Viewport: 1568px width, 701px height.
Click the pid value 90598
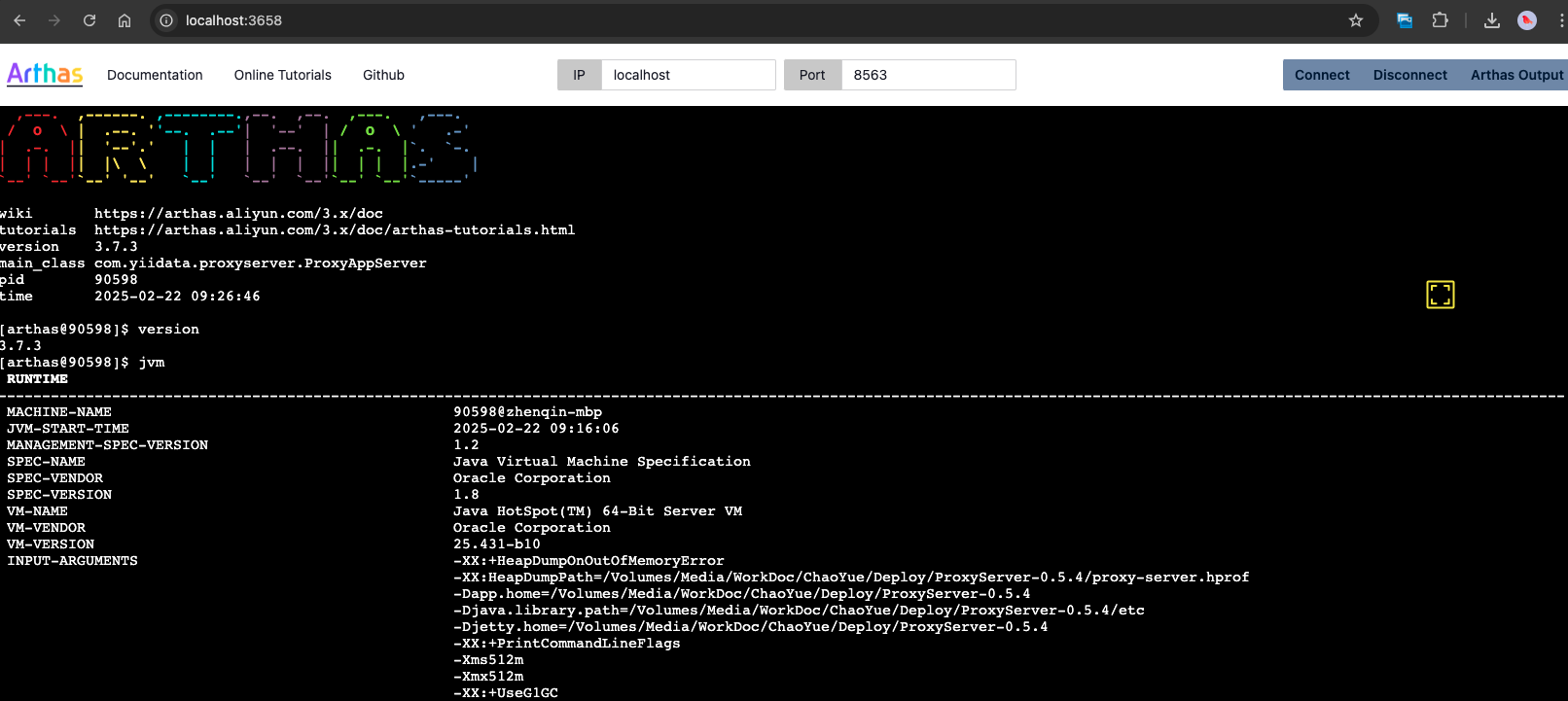tap(116, 279)
